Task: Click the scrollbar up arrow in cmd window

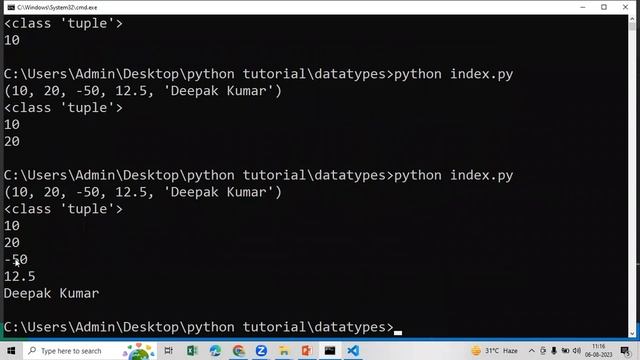Action: click(x=632, y=19)
